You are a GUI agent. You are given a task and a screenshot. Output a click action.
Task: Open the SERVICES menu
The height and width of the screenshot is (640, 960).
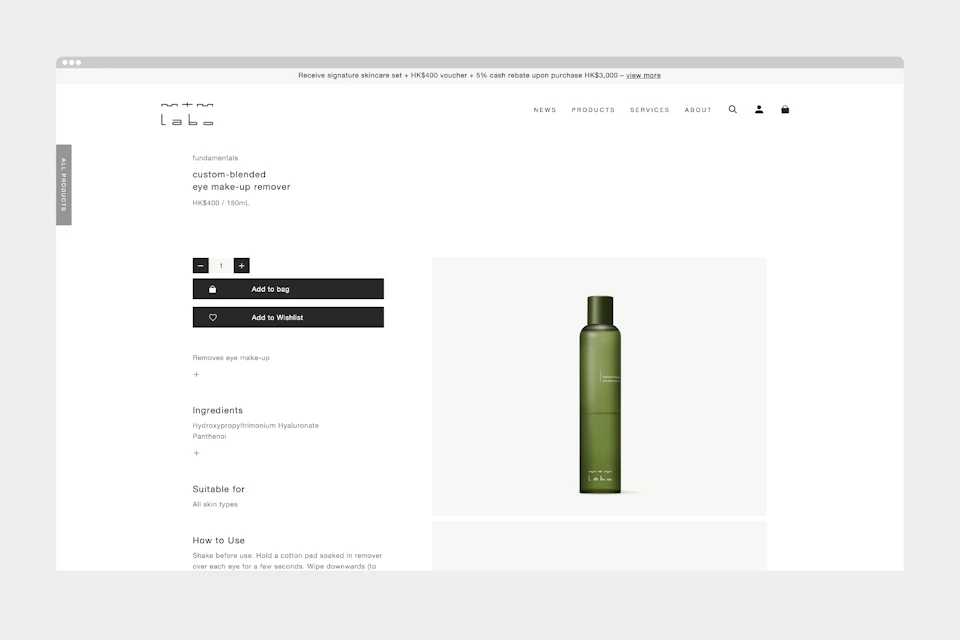650,110
